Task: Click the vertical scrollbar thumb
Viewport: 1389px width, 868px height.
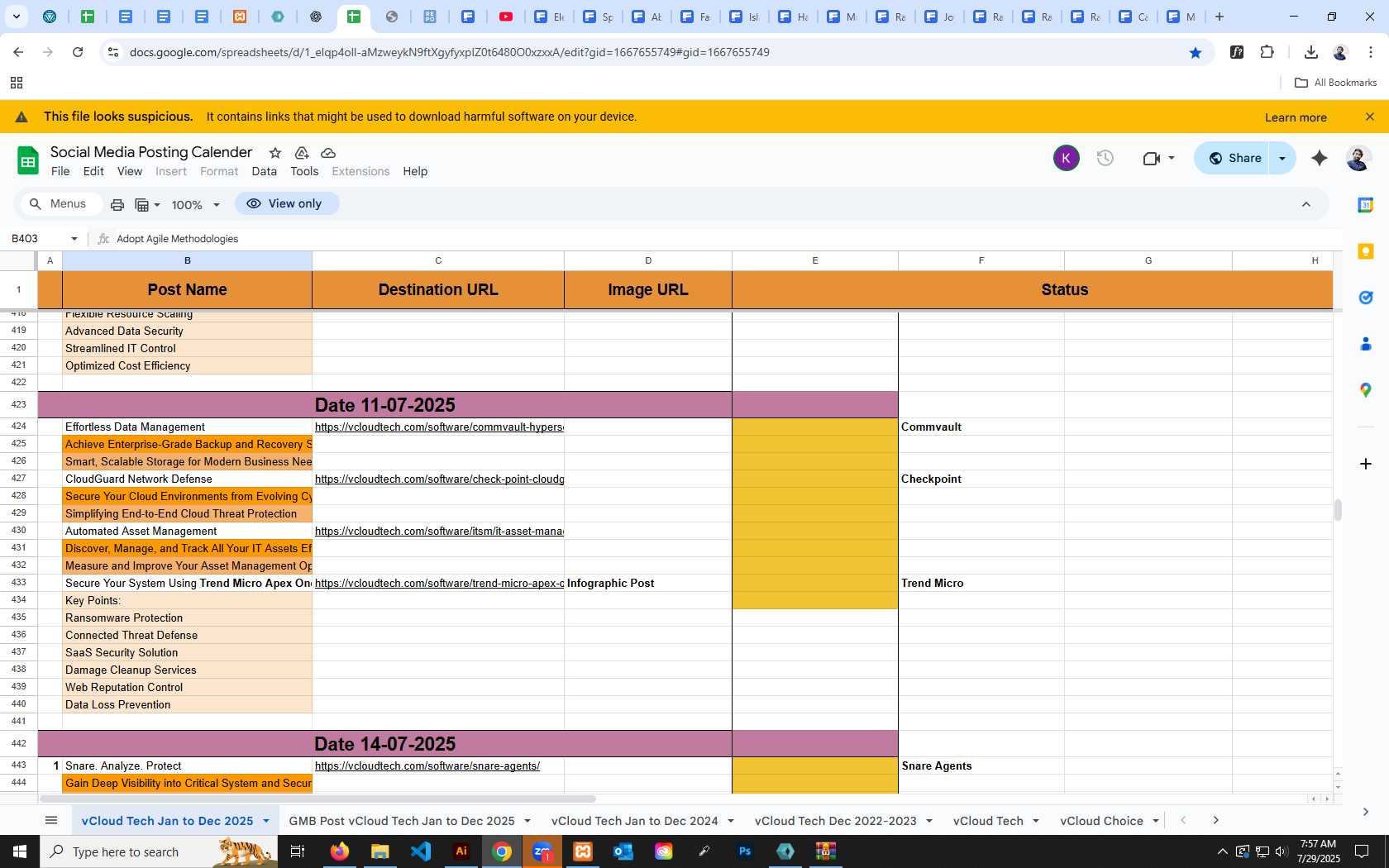Action: [x=1337, y=510]
